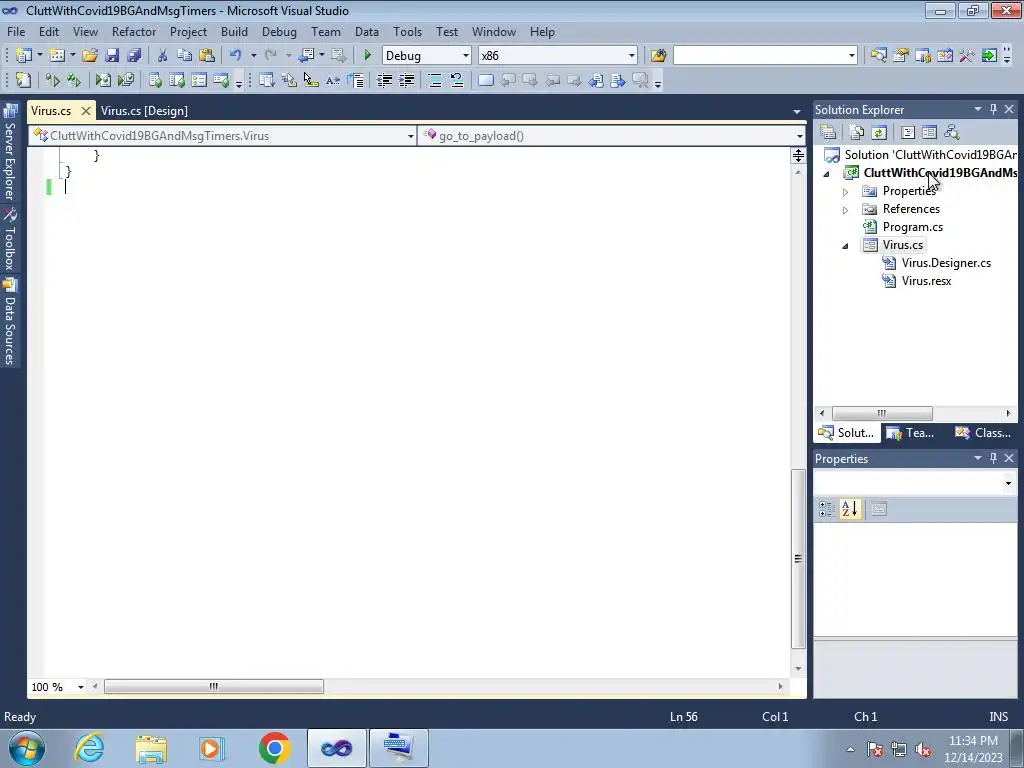The height and width of the screenshot is (768, 1024).
Task: Click the Refresh icon in Solution Explorer
Action: point(879,133)
